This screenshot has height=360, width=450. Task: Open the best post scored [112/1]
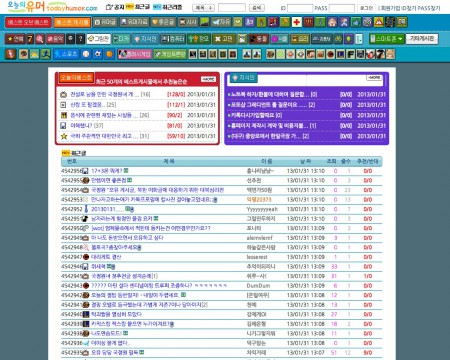[x=88, y=105]
